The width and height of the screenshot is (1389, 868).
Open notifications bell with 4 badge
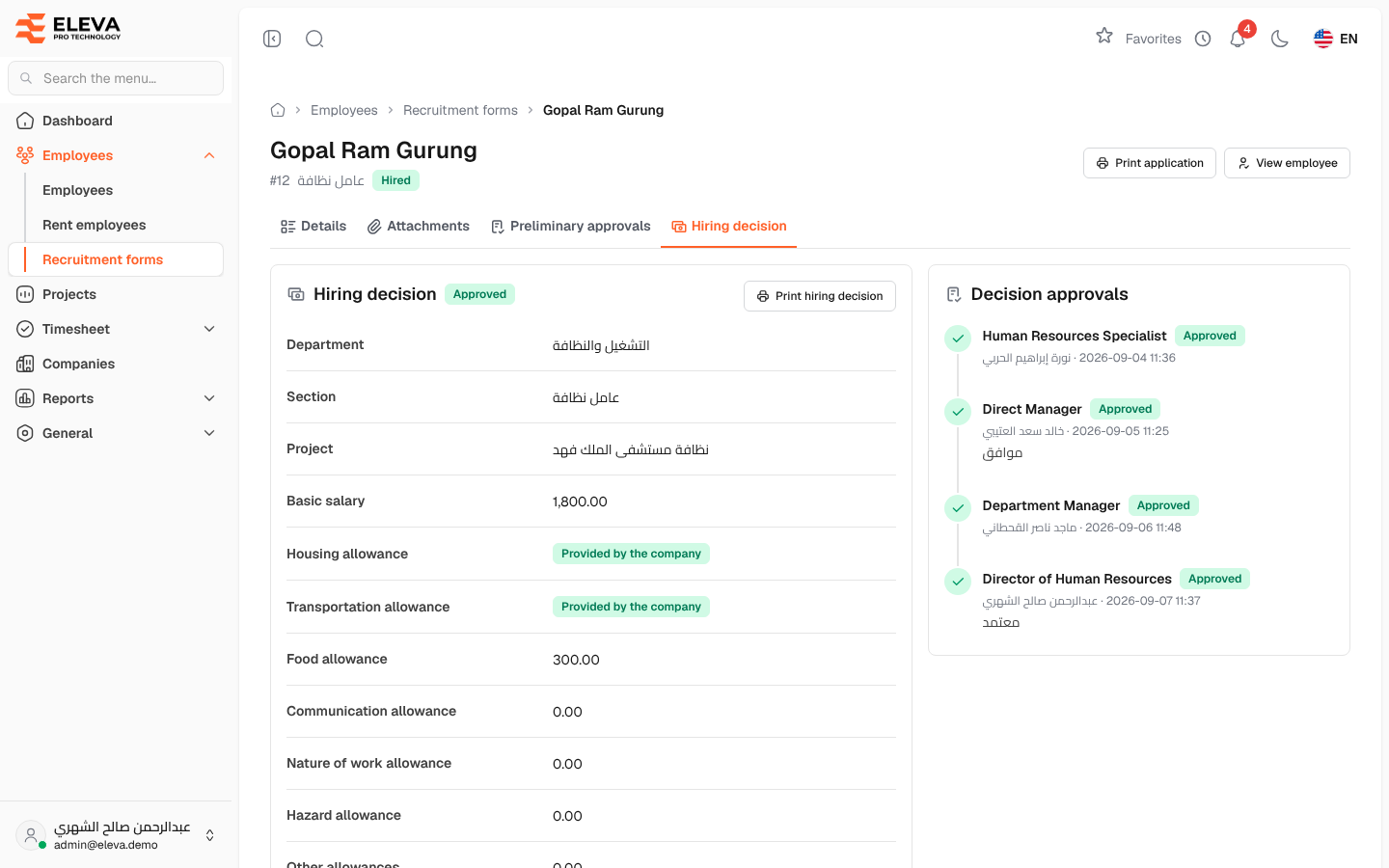[1239, 39]
